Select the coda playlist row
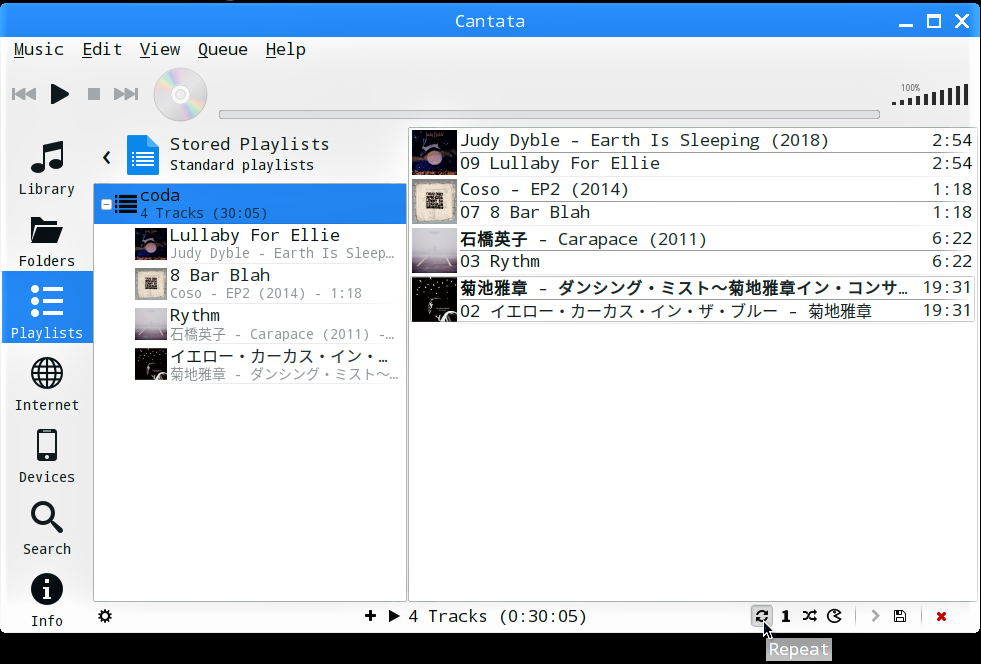Image resolution: width=981 pixels, height=664 pixels. click(x=250, y=203)
